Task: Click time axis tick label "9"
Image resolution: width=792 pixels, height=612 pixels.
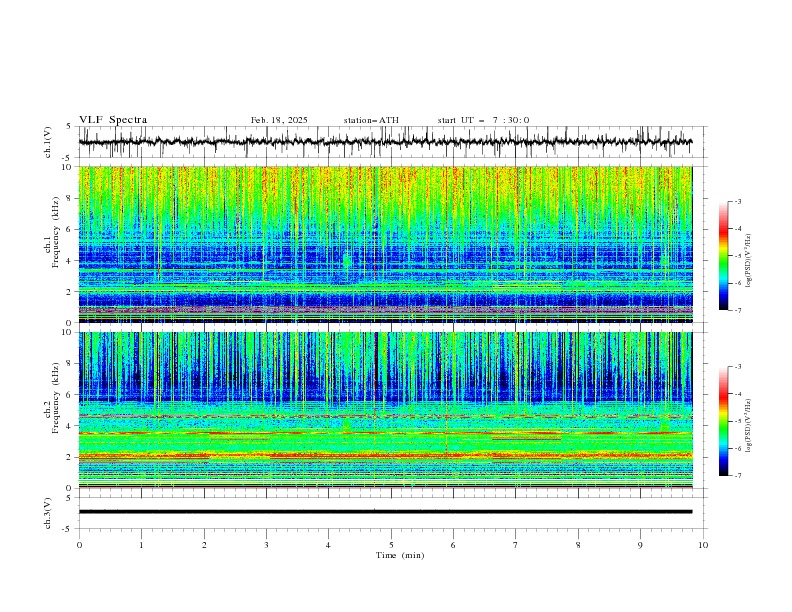Action: pyautogui.click(x=640, y=545)
